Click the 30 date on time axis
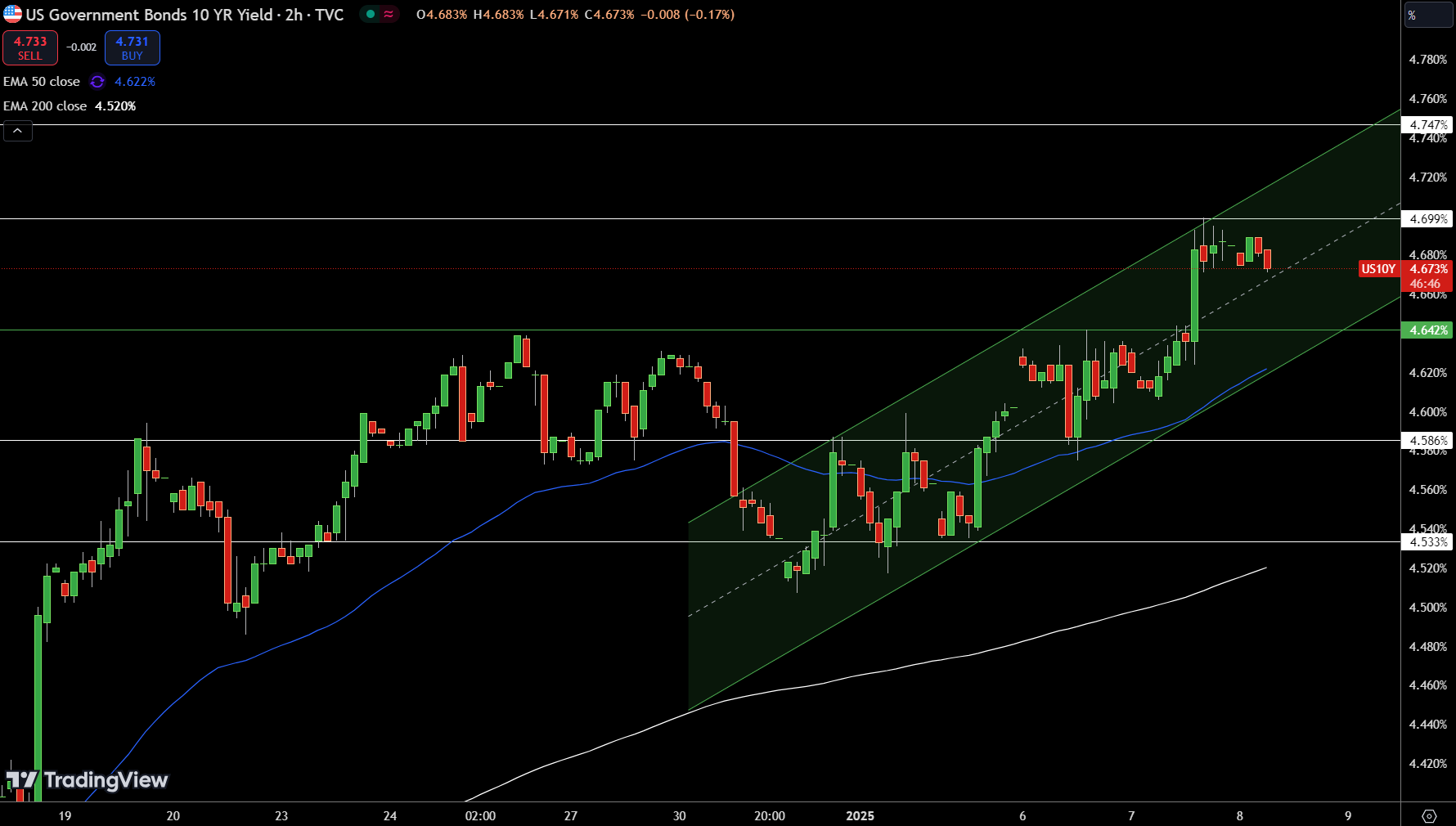The image size is (1456, 826). tap(680, 816)
